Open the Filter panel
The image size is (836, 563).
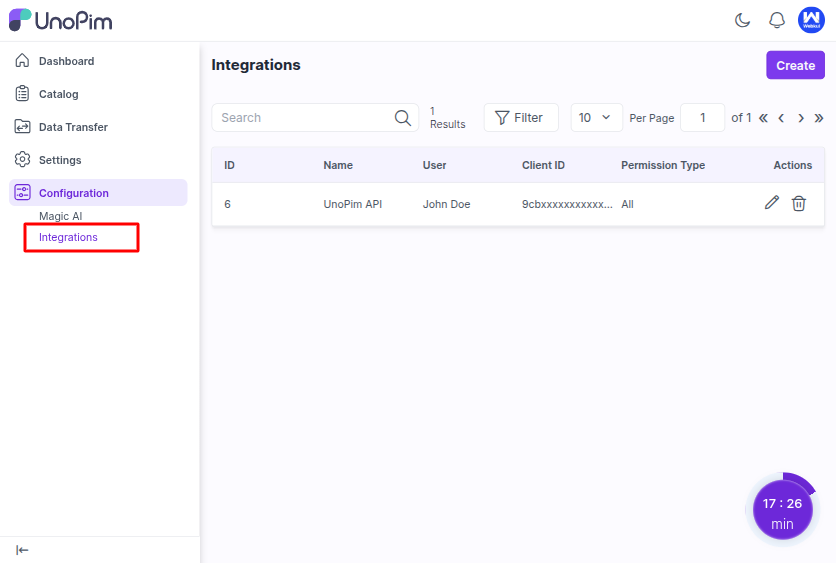[x=520, y=118]
